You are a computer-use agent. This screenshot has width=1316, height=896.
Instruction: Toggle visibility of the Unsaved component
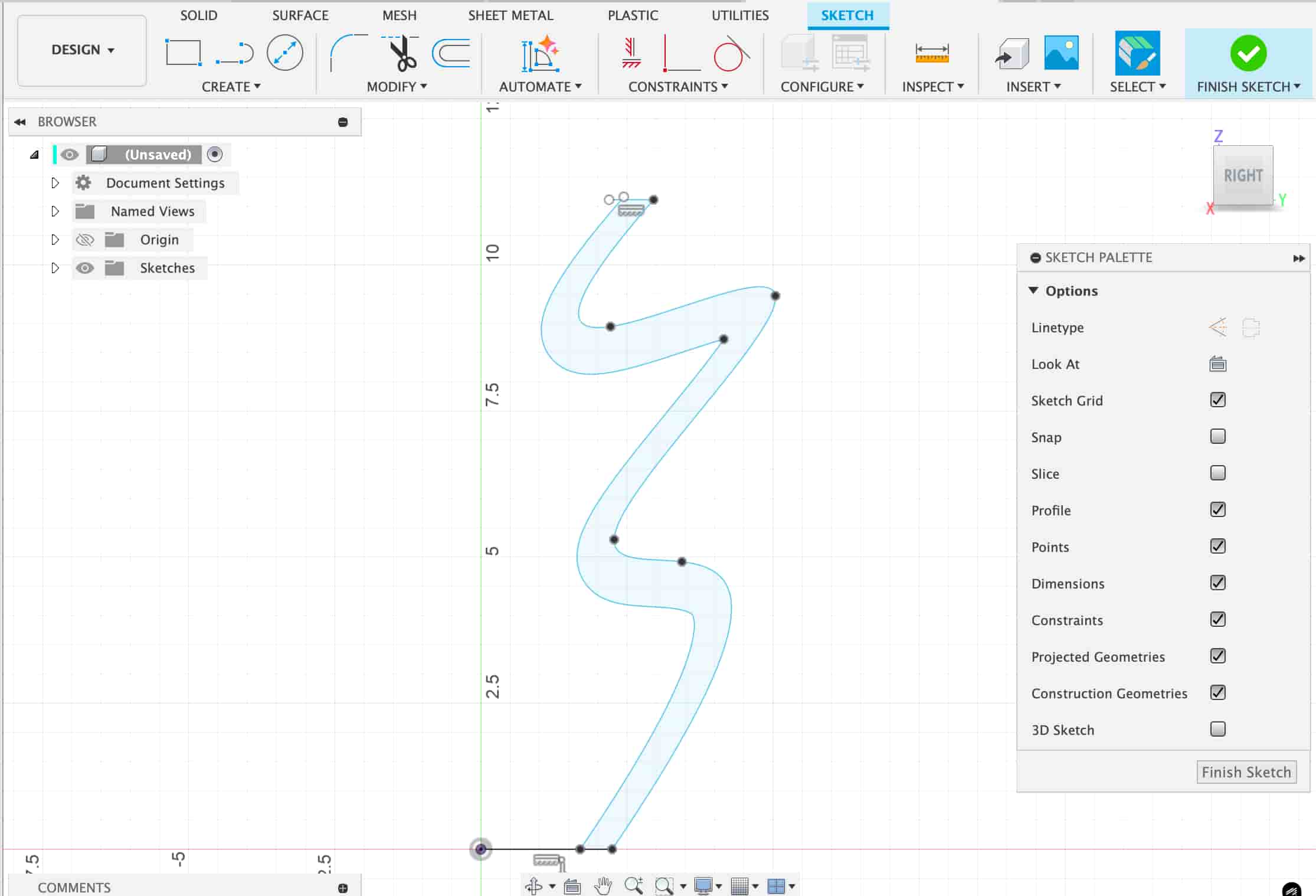[x=70, y=155]
